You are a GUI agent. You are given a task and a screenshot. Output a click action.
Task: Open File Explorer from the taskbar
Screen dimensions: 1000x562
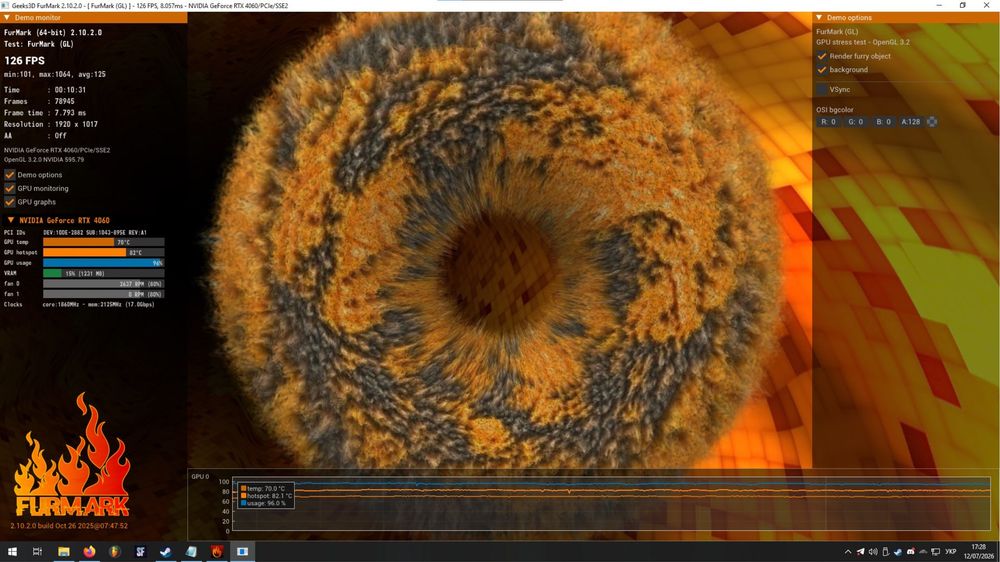pos(64,552)
